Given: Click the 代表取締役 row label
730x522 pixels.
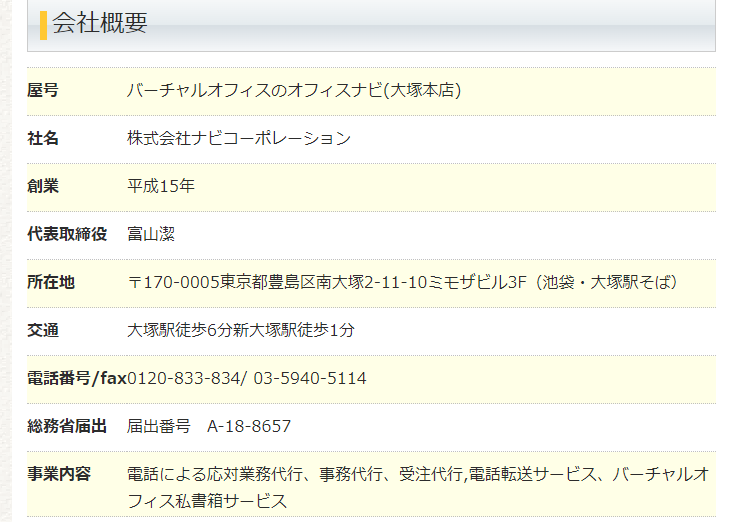Looking at the screenshot, I should (x=67, y=234).
